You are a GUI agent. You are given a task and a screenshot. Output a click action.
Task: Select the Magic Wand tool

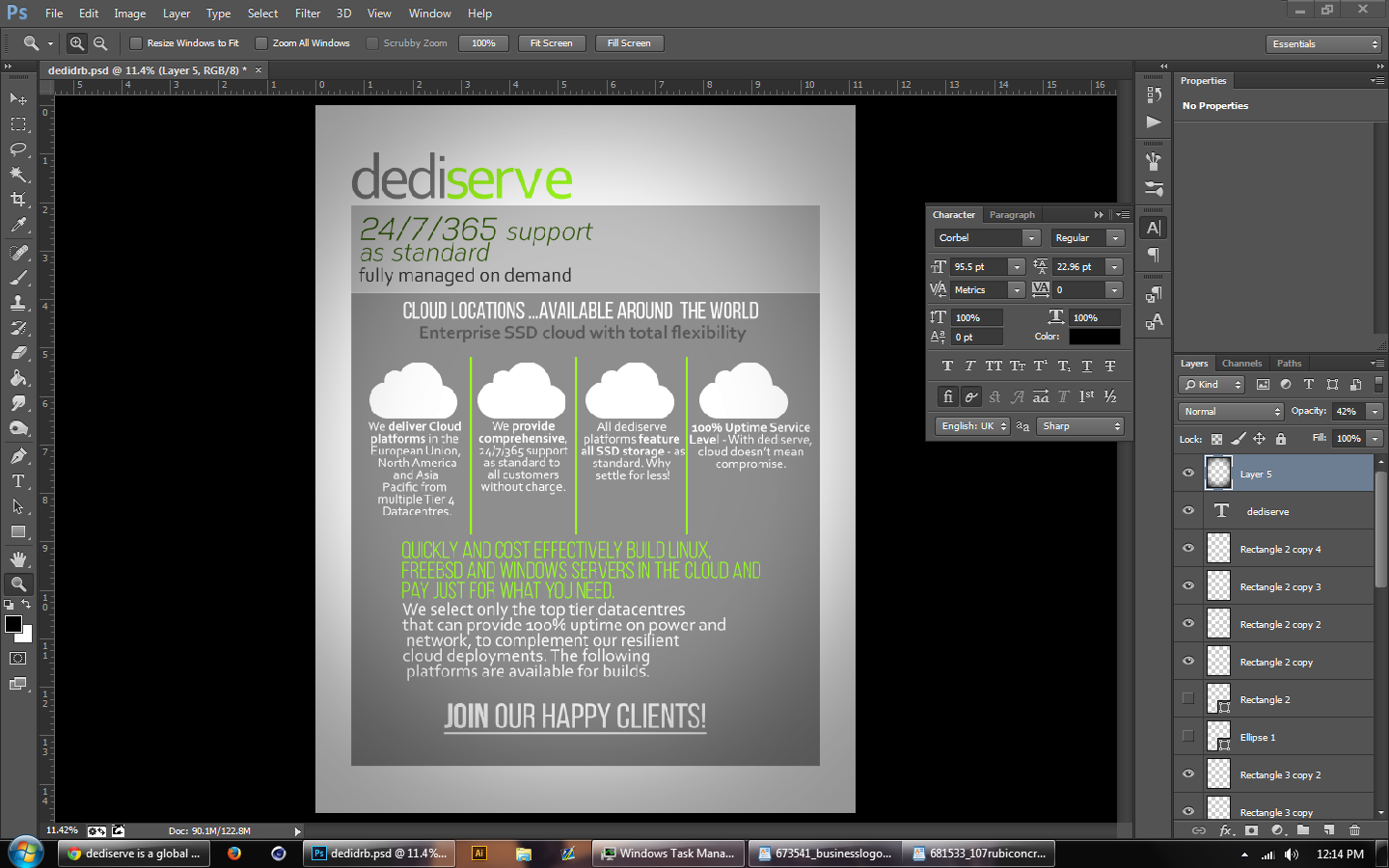18,175
